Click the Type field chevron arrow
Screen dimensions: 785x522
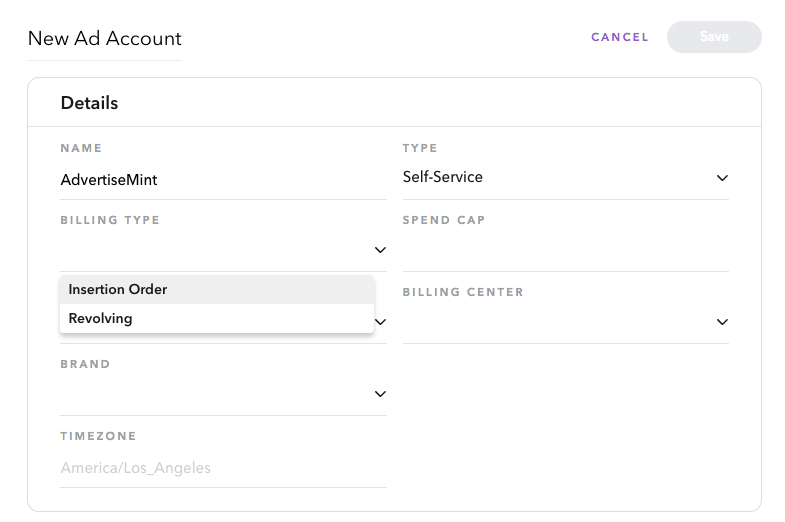click(722, 178)
